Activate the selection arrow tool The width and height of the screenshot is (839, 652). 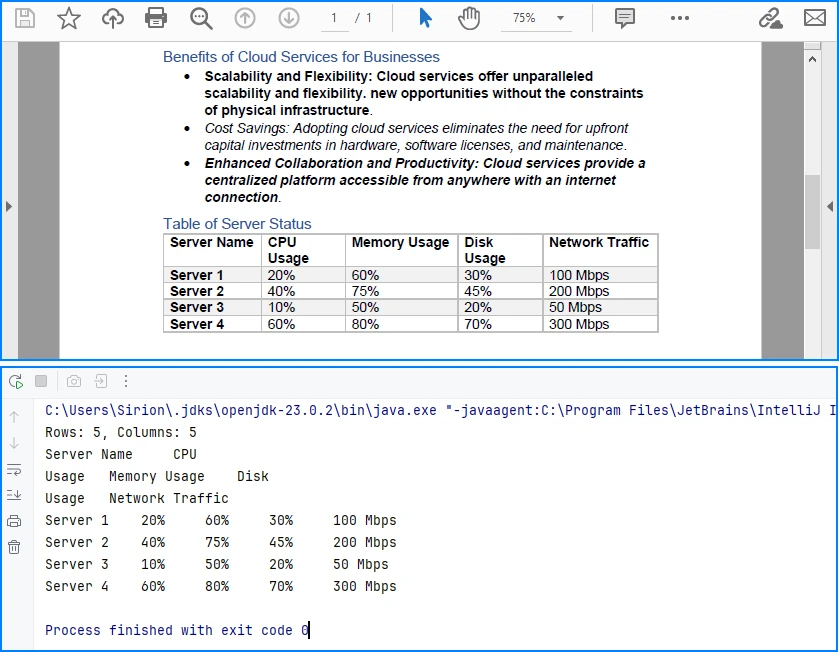tap(424, 17)
